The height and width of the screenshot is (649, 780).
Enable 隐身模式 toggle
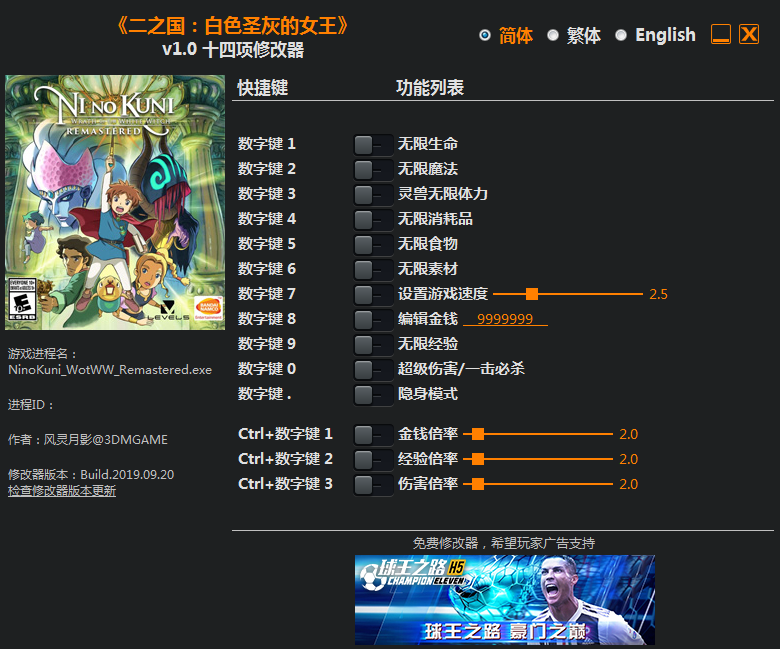coord(373,395)
